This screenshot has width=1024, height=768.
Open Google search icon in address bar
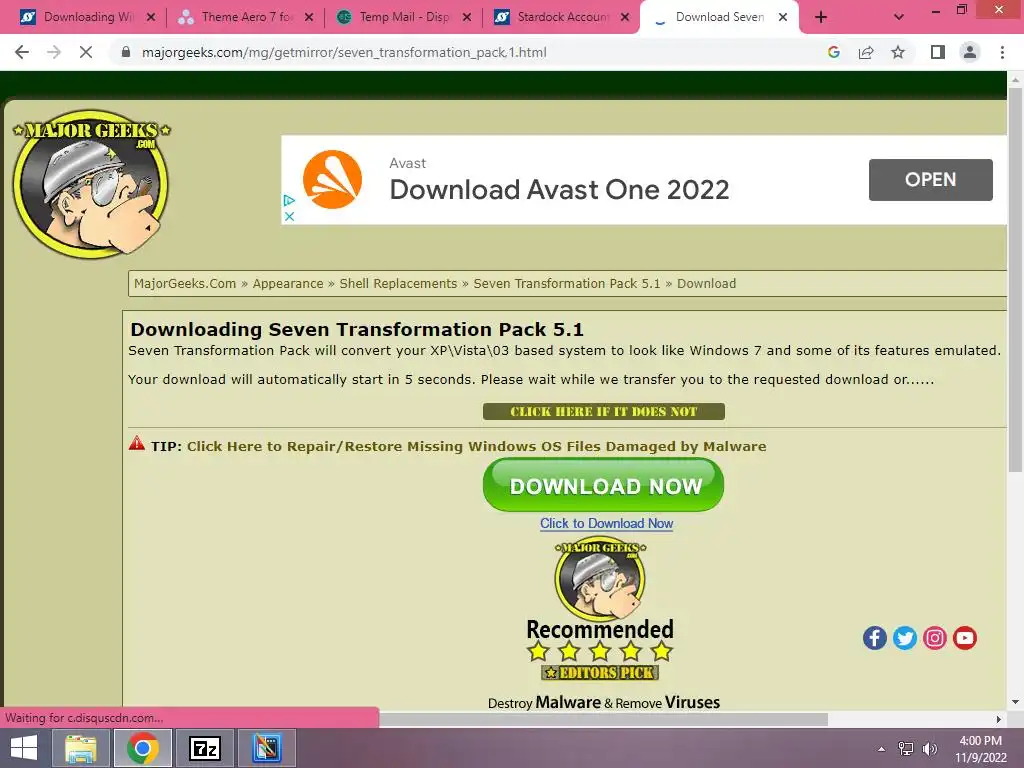[833, 52]
